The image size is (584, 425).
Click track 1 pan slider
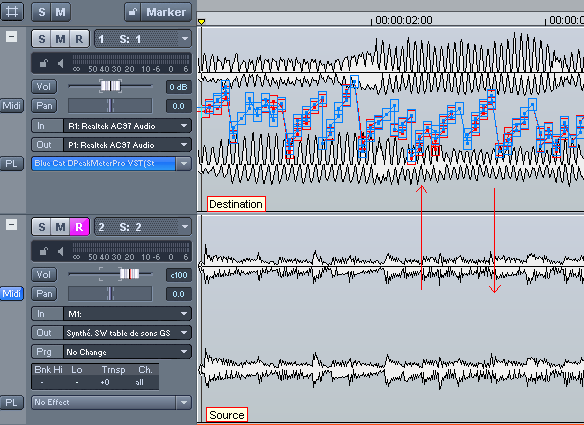pos(110,105)
